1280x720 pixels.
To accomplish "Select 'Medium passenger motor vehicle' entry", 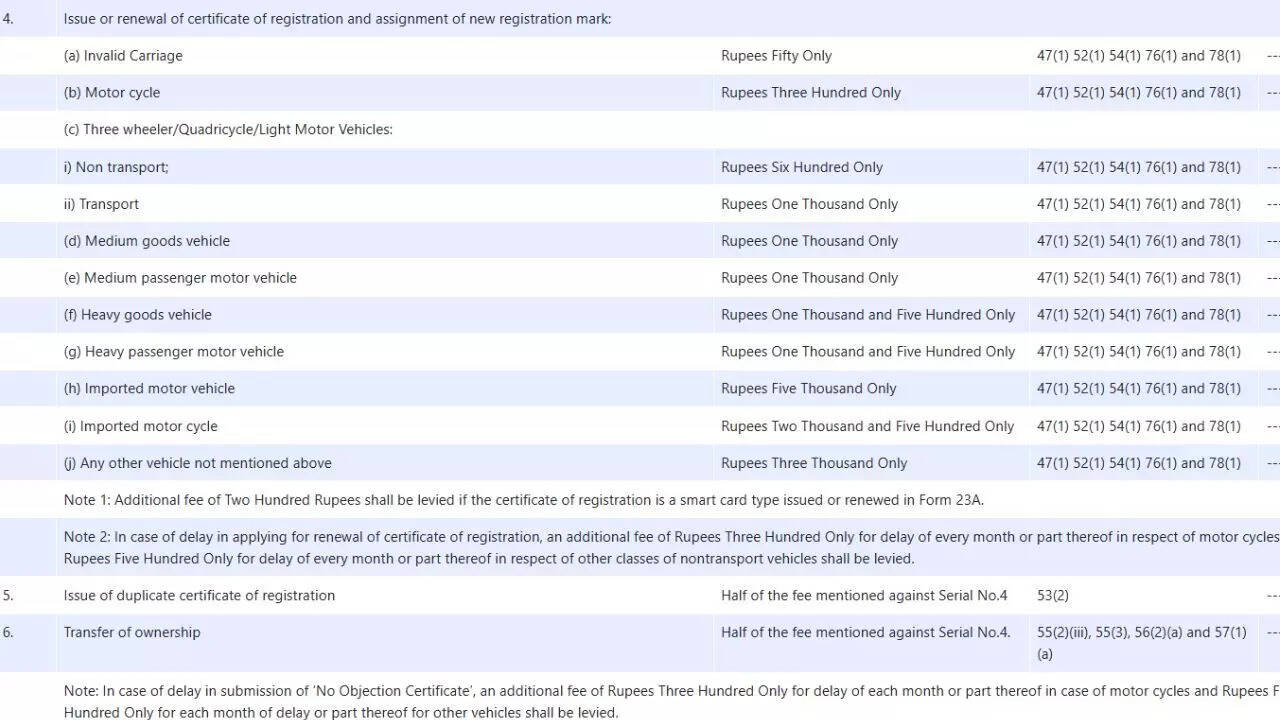I will pyautogui.click(x=180, y=278).
